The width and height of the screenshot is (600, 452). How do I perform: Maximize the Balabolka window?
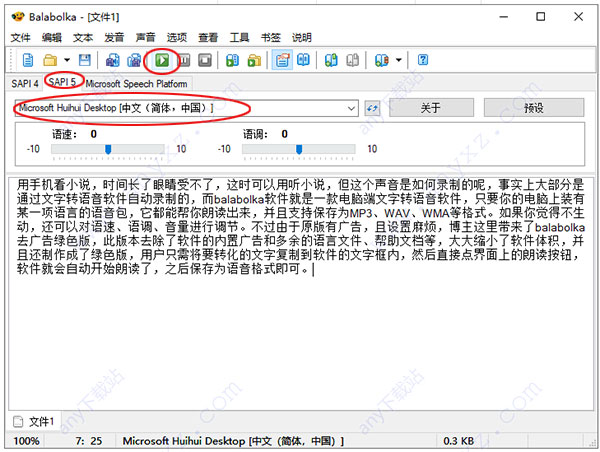[x=540, y=16]
